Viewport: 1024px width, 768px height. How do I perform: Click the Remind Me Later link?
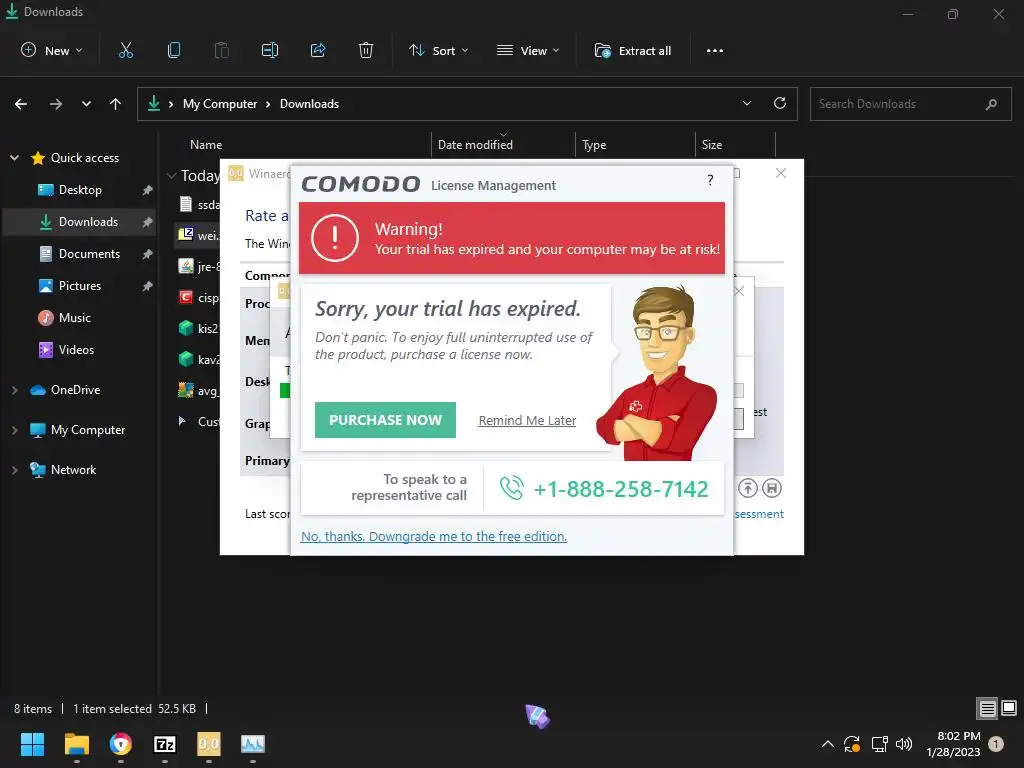[x=527, y=421]
